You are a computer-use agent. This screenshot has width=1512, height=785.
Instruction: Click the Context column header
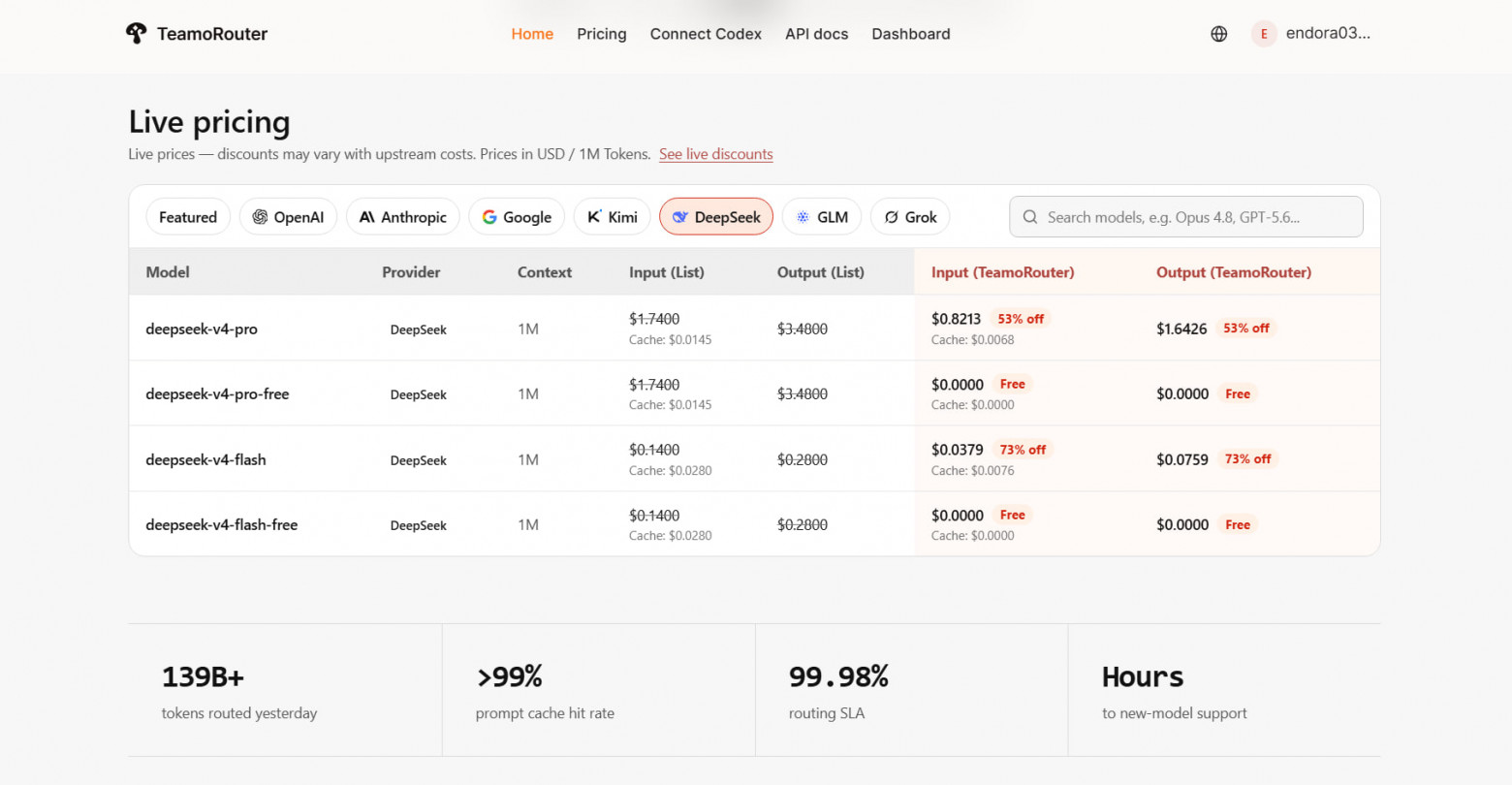545,272
